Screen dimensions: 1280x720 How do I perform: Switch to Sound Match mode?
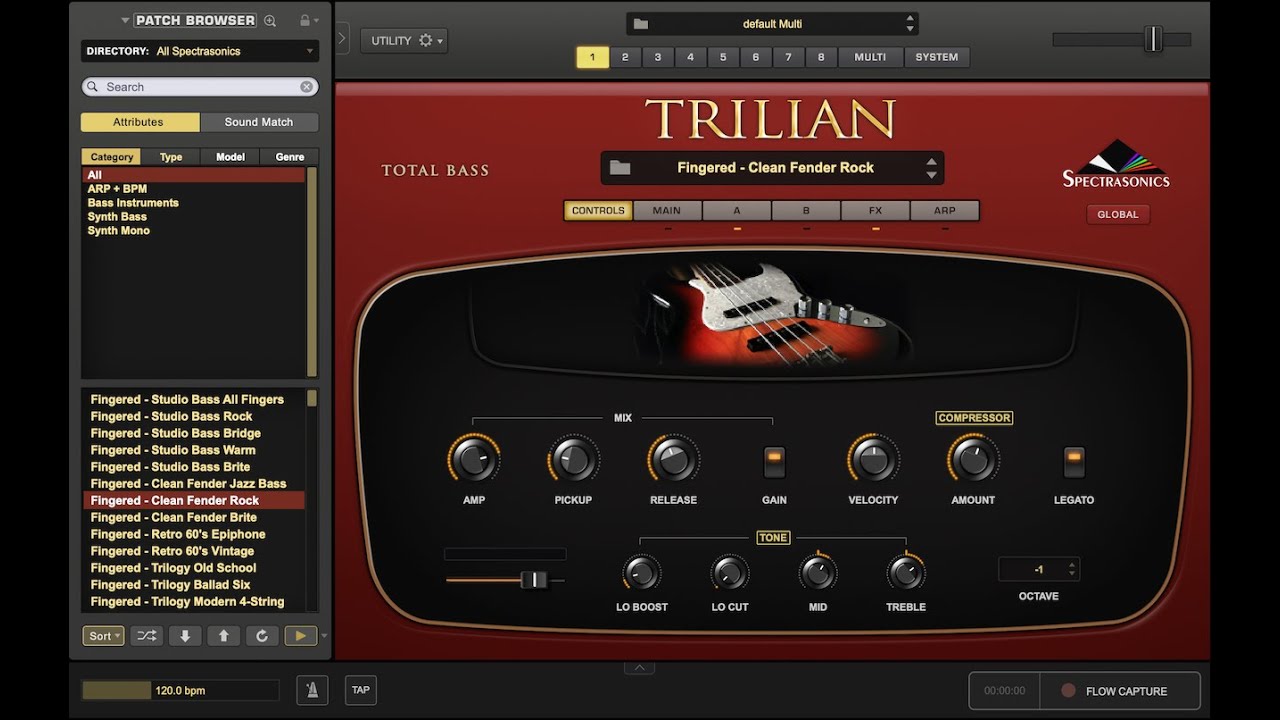coord(259,122)
